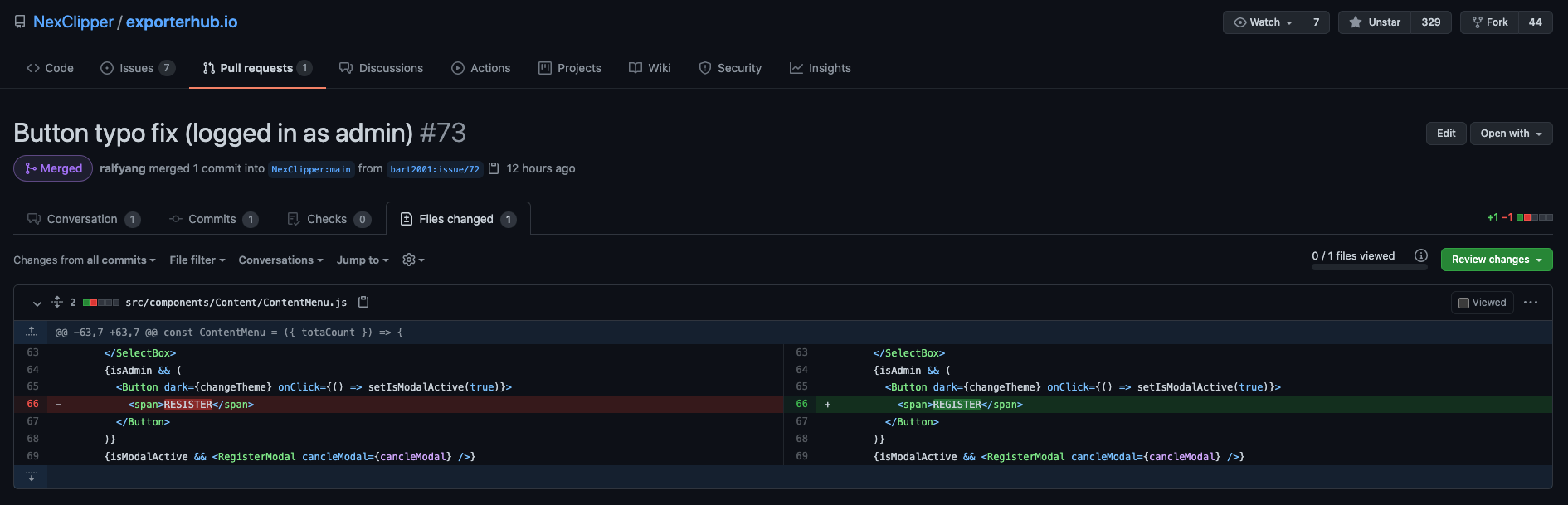Screen dimensions: 1568x505
Task: Switch to the Checks tab
Action: [x=328, y=219]
